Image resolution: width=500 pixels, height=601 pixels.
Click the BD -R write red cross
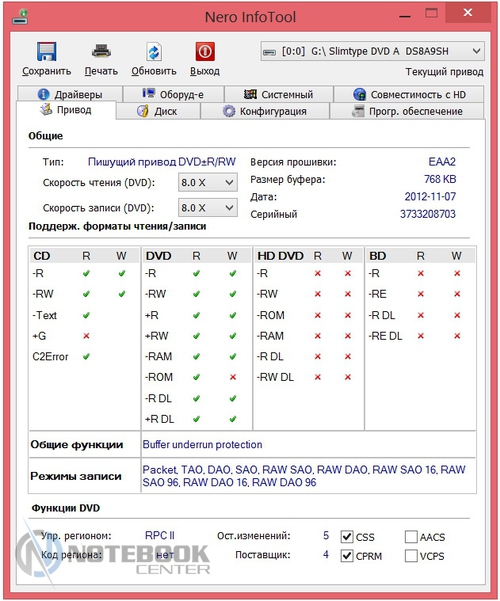tap(457, 273)
